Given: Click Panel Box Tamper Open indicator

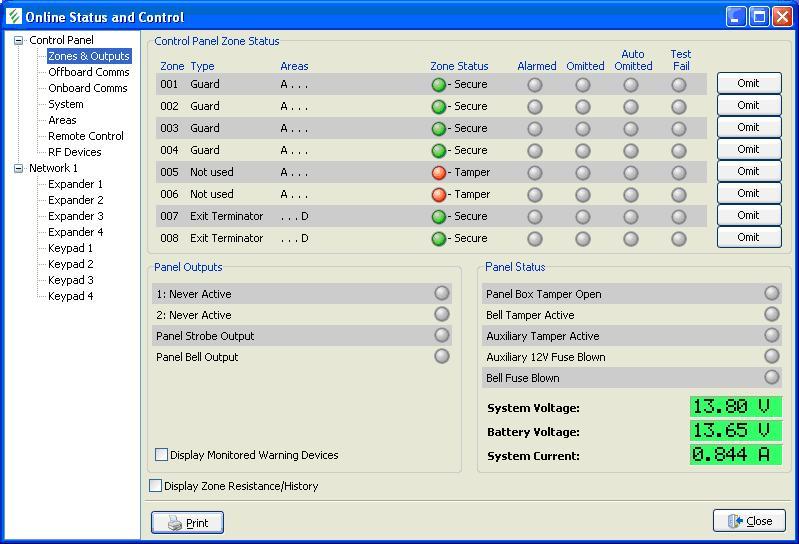Looking at the screenshot, I should click(x=772, y=293).
